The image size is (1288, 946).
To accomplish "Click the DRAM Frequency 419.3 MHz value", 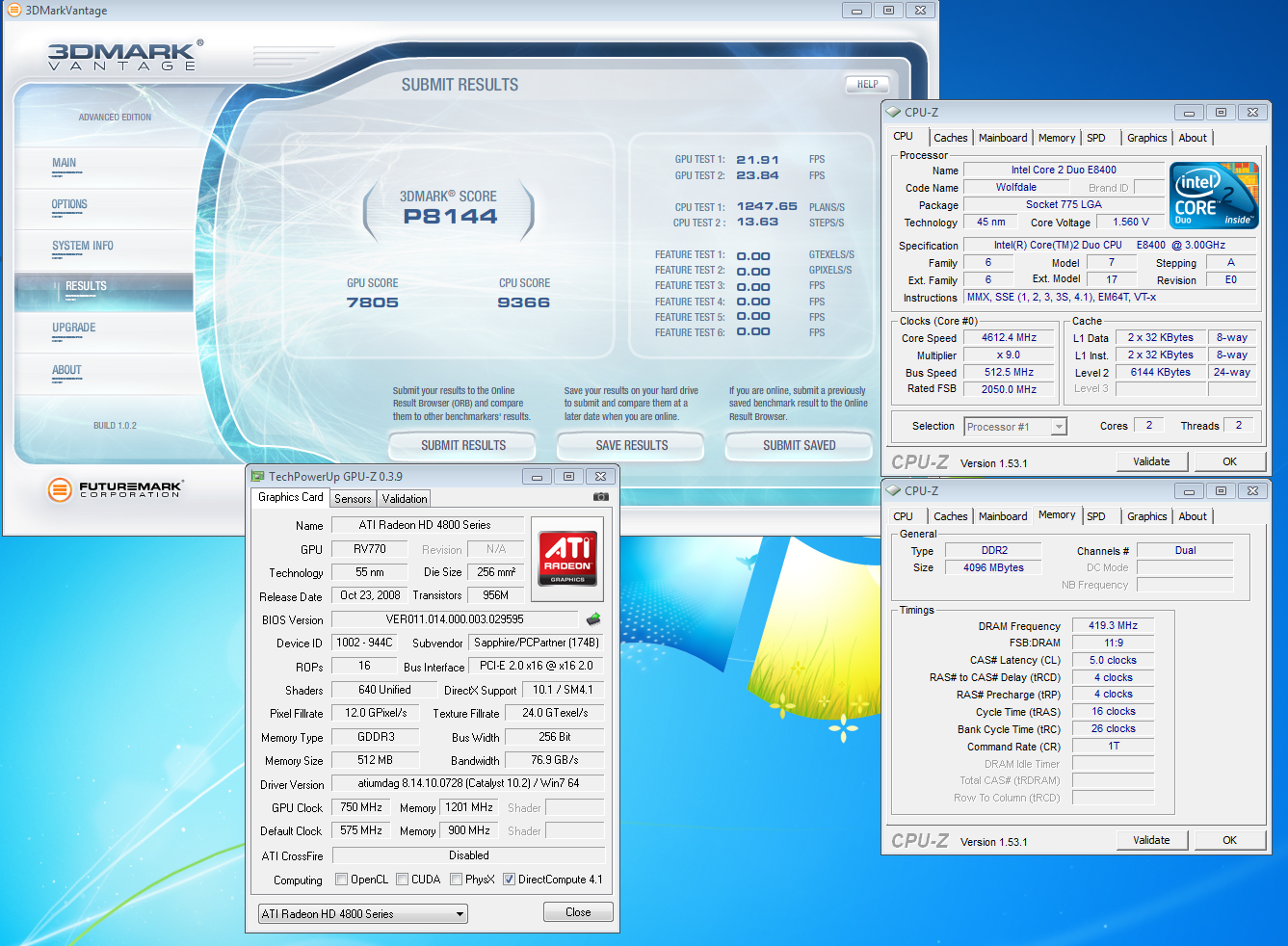I will point(1114,625).
